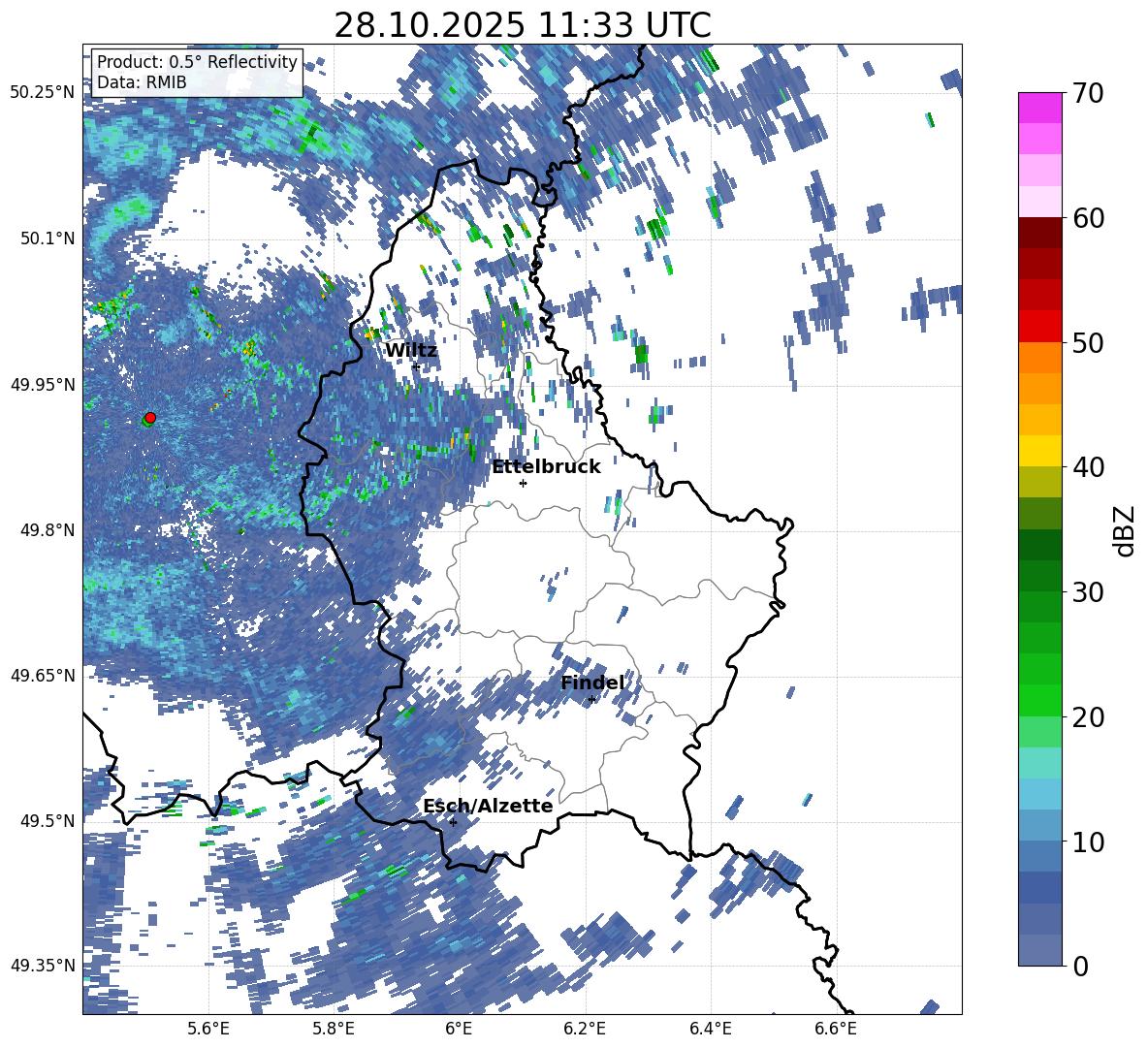Click the colorbar tick label 50
The width and height of the screenshot is (1148, 1048).
point(1088,343)
